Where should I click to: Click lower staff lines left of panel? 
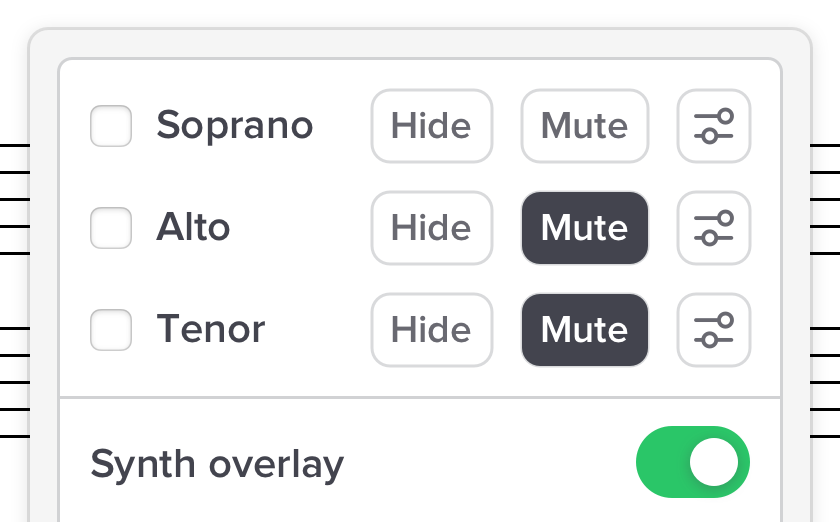click(14, 382)
